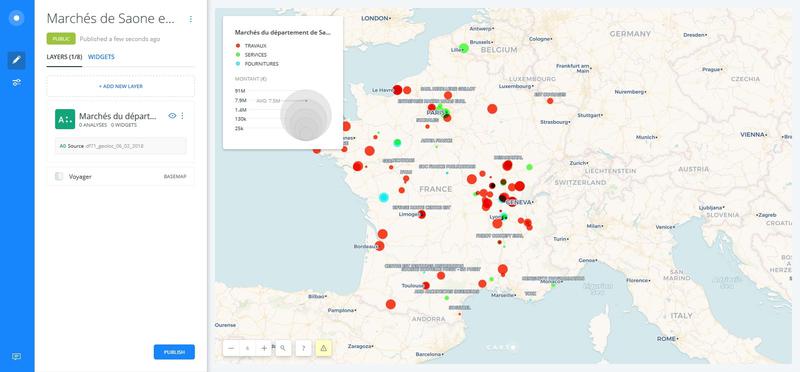Viewport: 800px width, 372px height.
Task: Select the pencil edit mode icon
Action: point(16,60)
